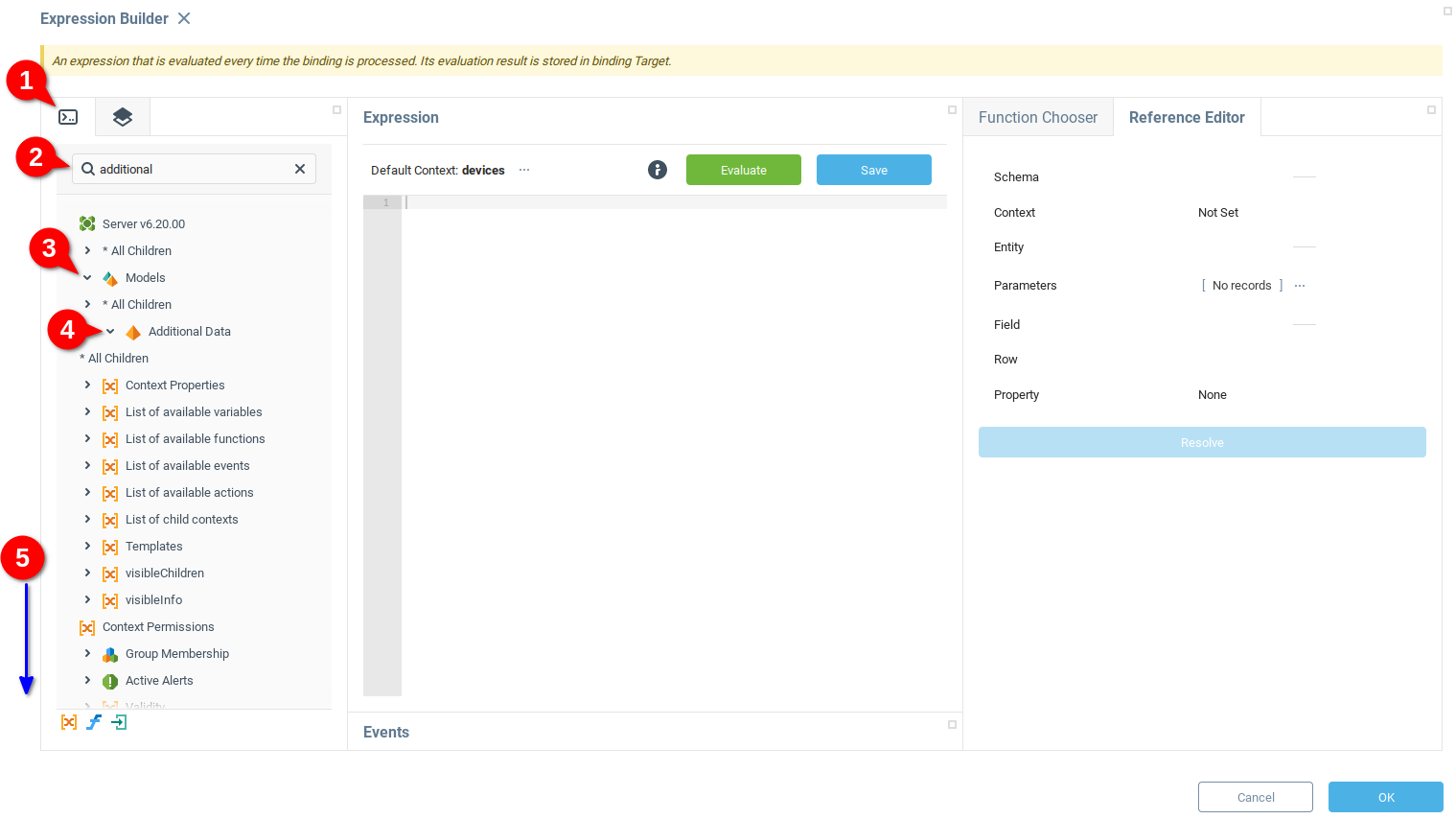
Task: Close the Expression Builder dialog with X
Action: [x=184, y=18]
